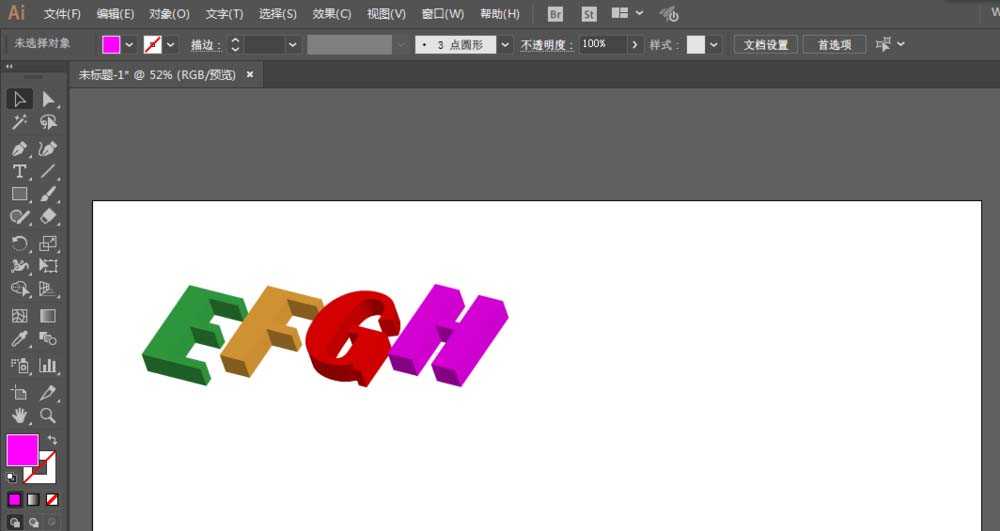
Task: Activate the Rotate tool
Action: click(19, 243)
